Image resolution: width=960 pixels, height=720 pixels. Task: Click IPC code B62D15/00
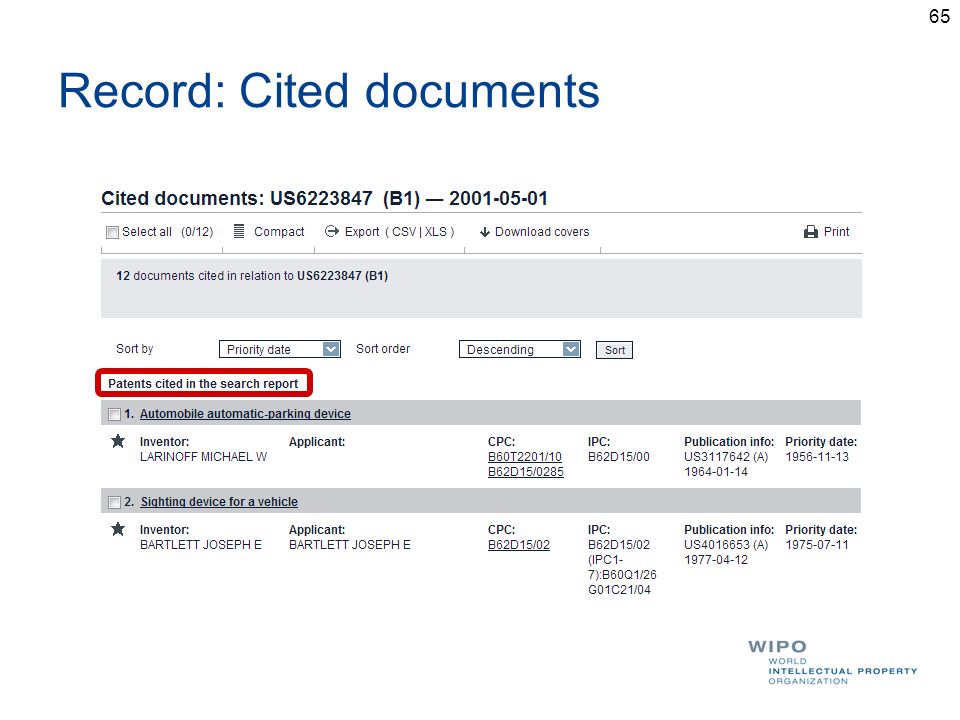[619, 457]
